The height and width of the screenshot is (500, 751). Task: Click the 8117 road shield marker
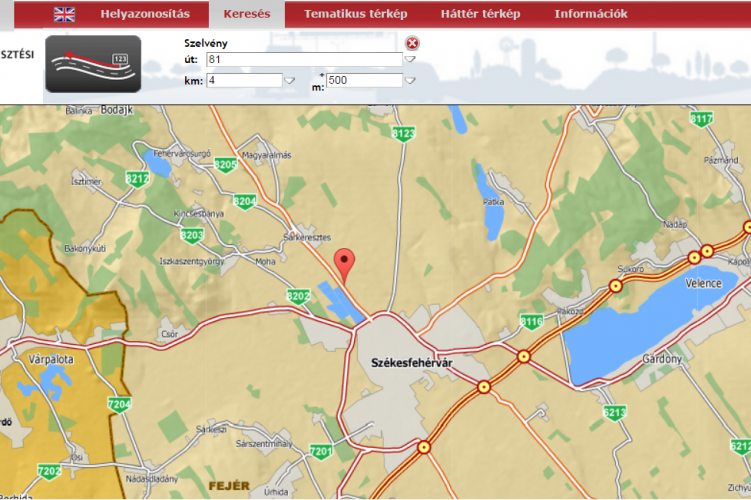point(702,119)
